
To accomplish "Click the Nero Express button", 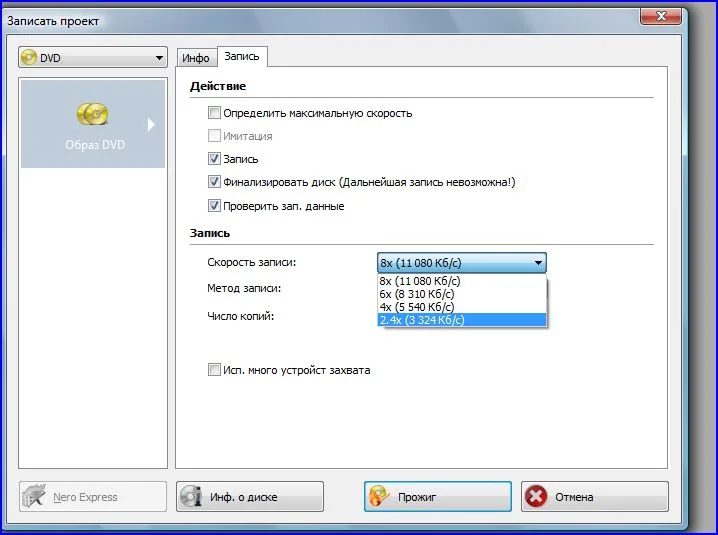I will click(93, 497).
